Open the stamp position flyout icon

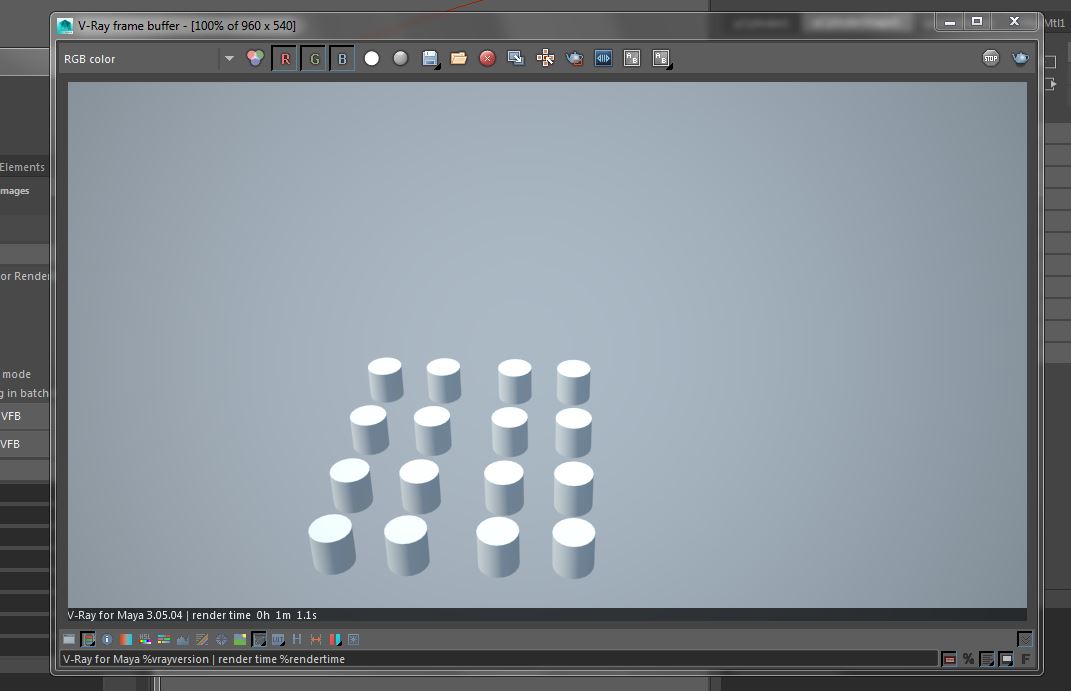coord(1006,659)
